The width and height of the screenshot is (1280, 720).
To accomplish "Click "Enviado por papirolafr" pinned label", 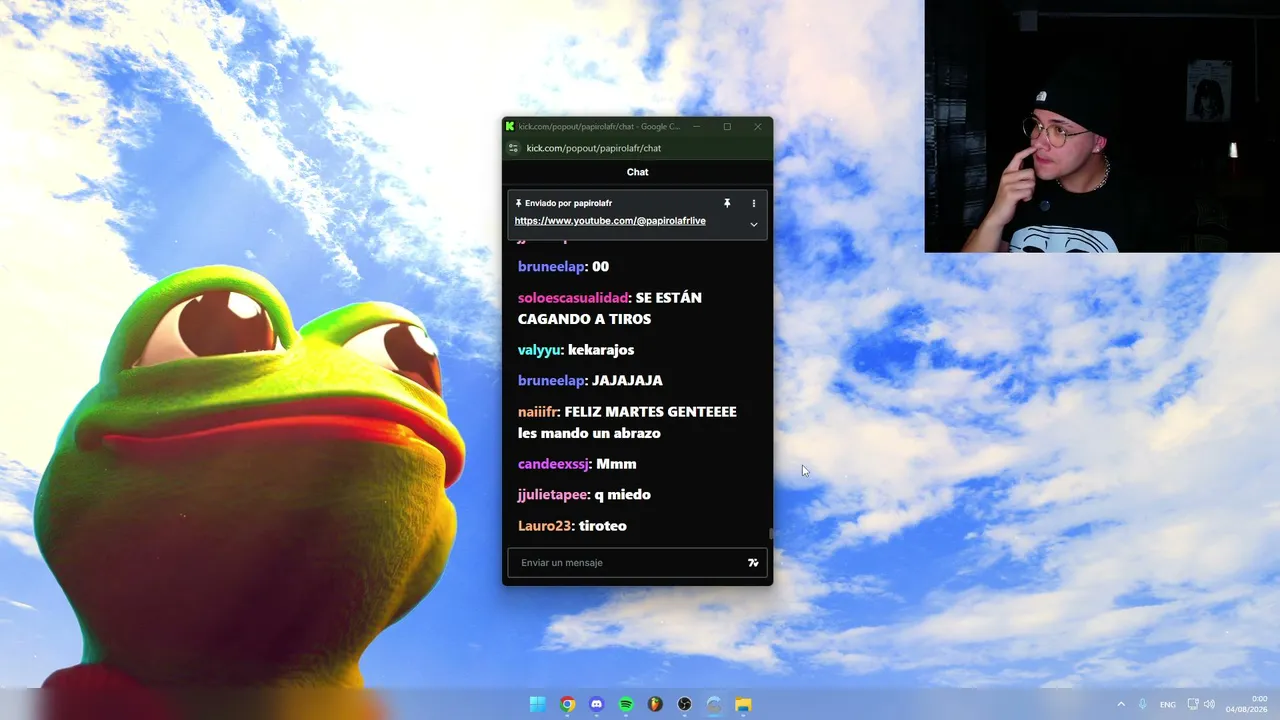I will 568,203.
